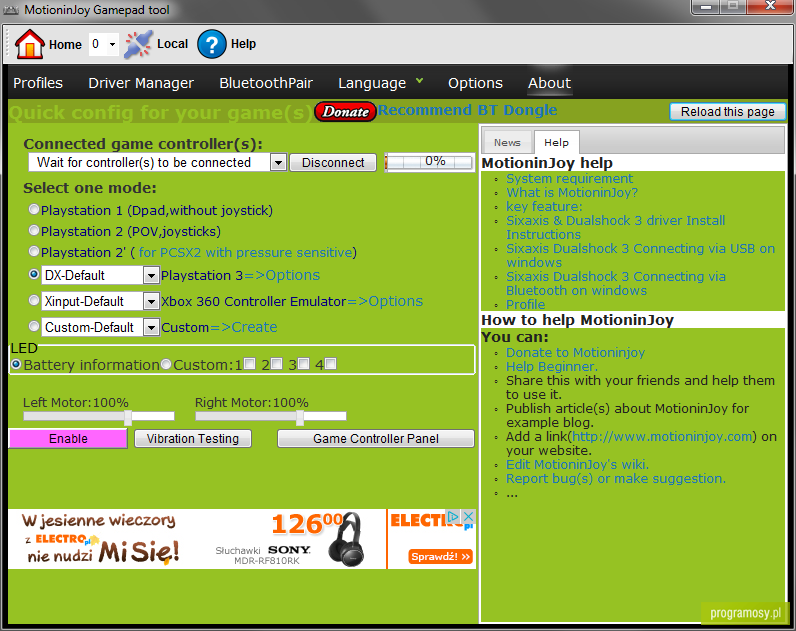Open the key feature: link
This screenshot has width=796, height=631.
coord(544,207)
